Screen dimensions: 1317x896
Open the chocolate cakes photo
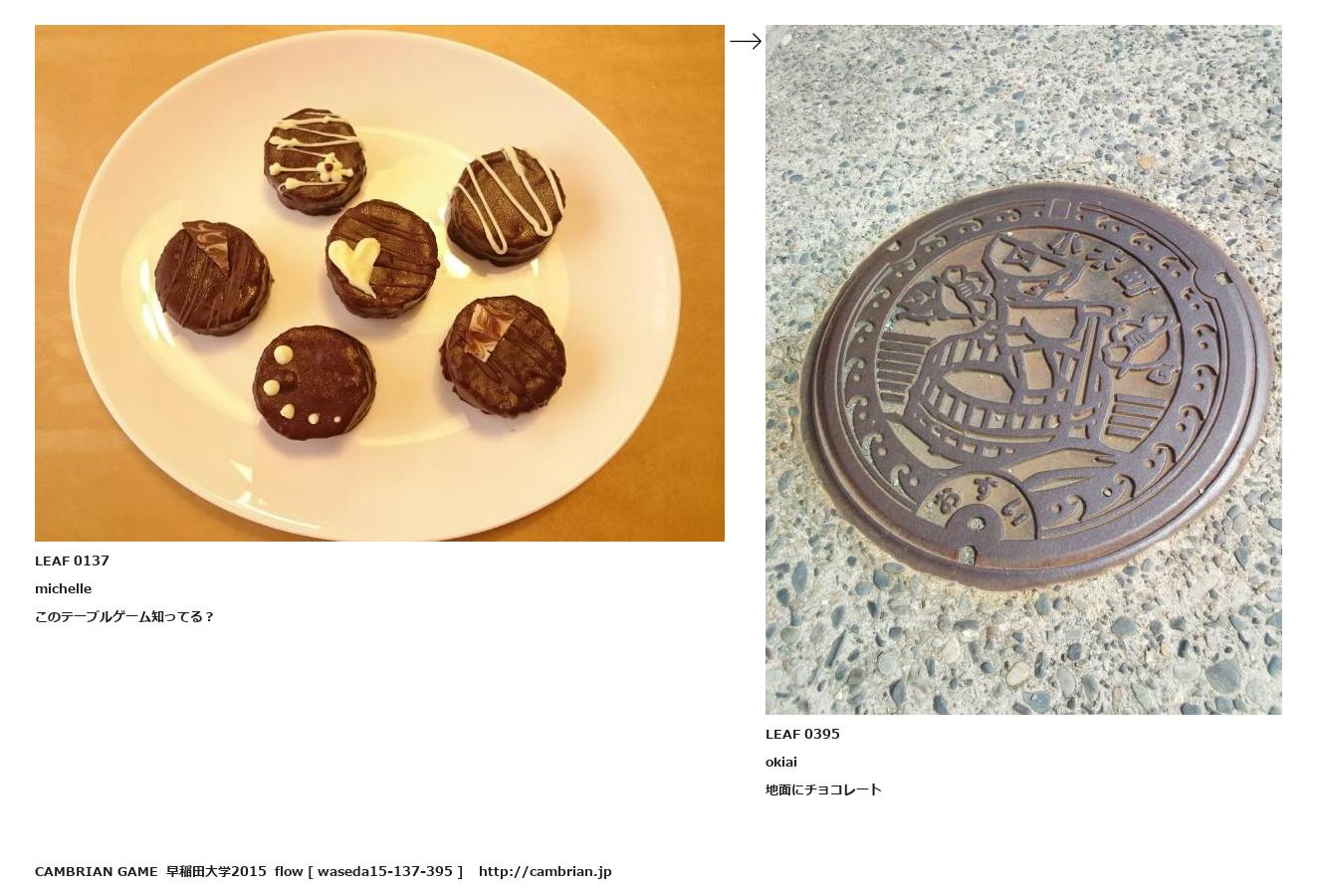pyautogui.click(x=379, y=283)
